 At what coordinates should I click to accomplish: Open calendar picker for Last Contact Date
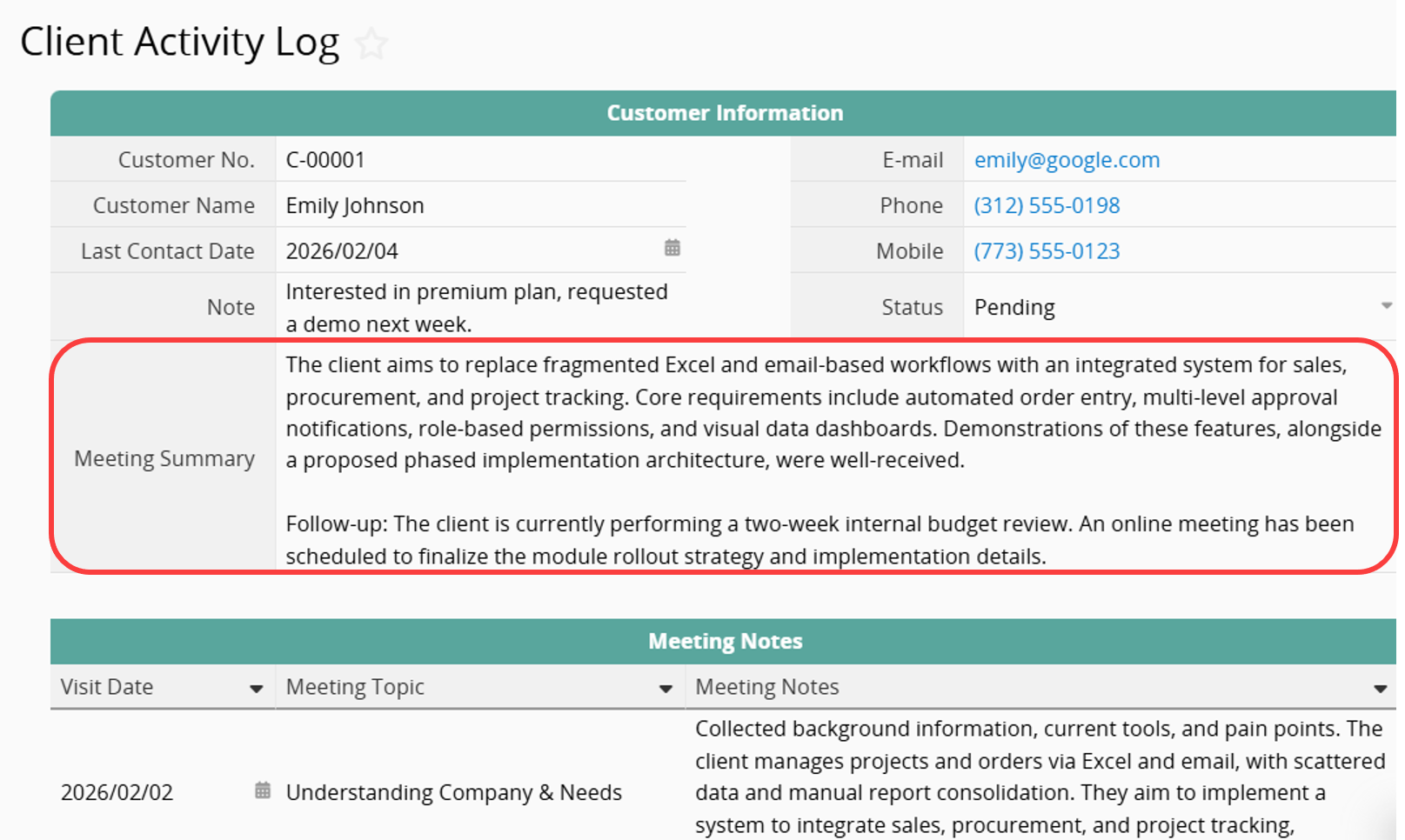coord(672,248)
